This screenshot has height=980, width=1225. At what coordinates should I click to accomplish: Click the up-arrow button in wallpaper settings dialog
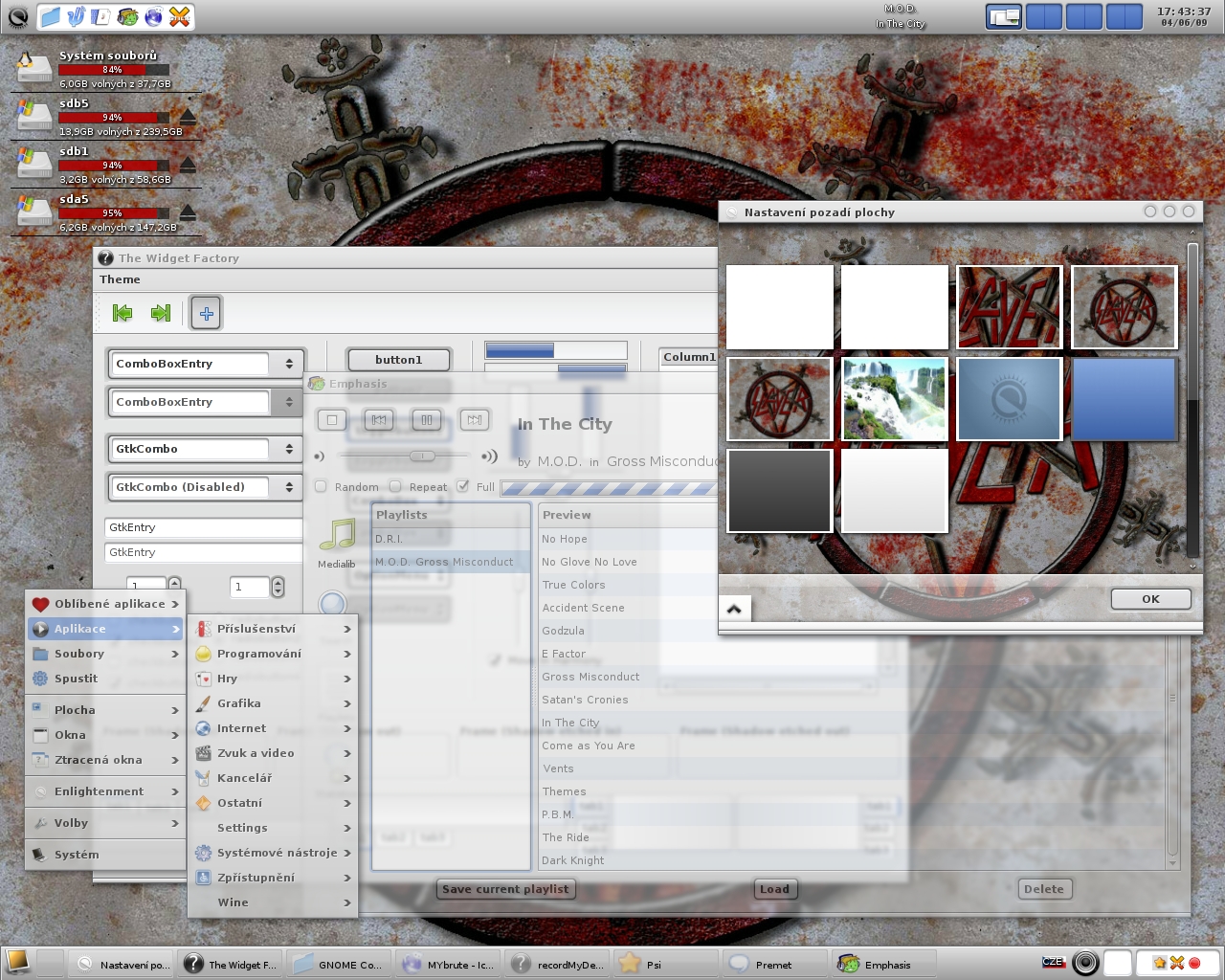tap(734, 609)
